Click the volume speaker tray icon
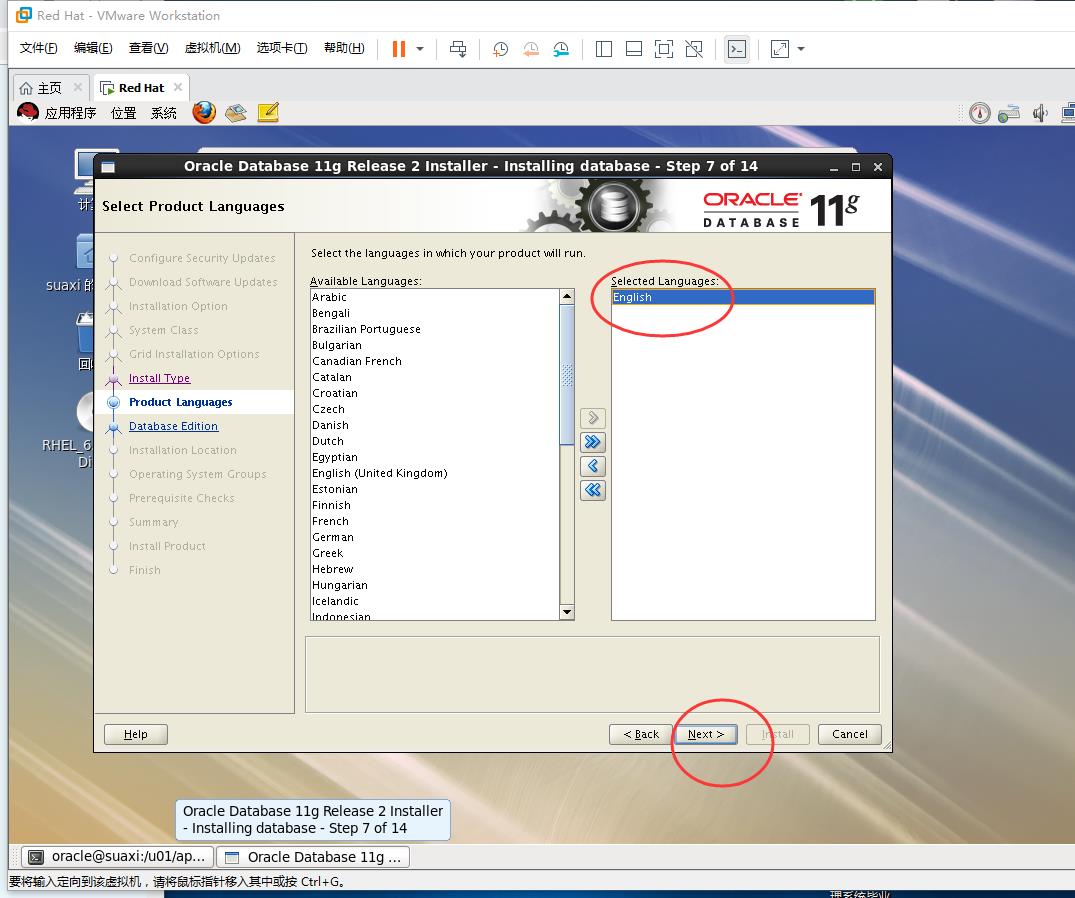 1040,113
